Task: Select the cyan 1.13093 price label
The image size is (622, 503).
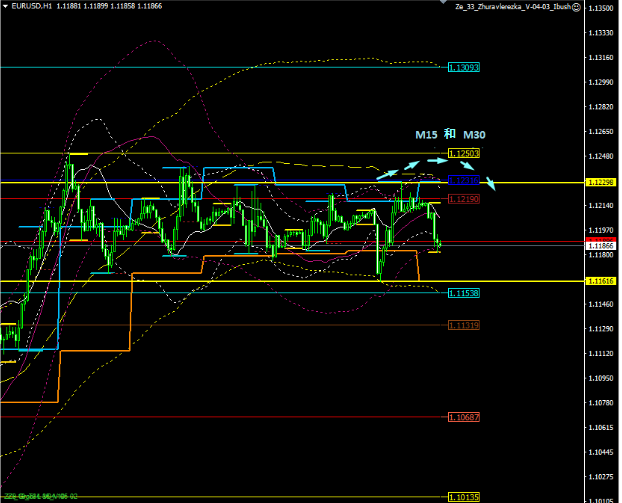Action: [x=464, y=67]
